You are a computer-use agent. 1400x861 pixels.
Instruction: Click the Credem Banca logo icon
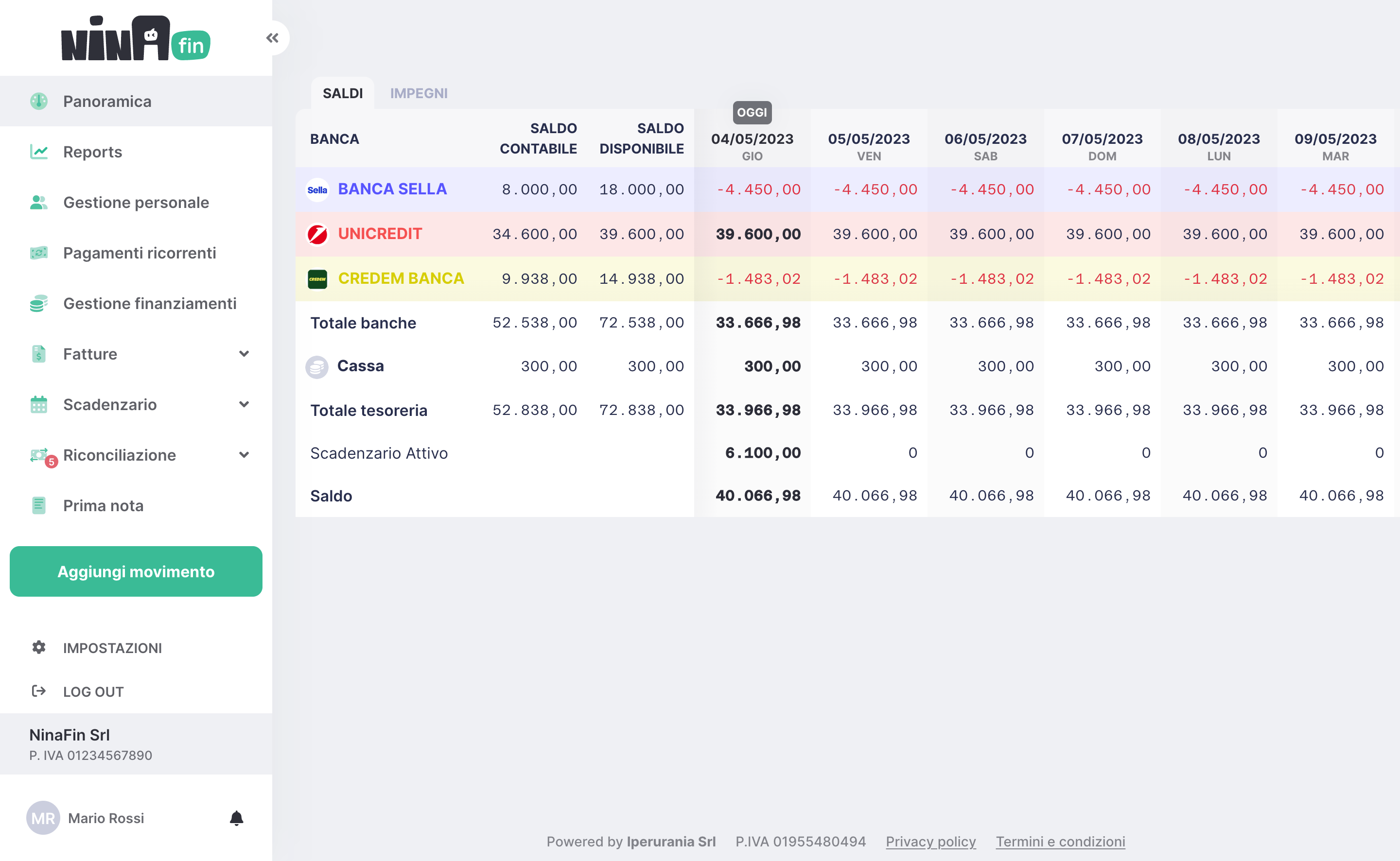(x=317, y=279)
